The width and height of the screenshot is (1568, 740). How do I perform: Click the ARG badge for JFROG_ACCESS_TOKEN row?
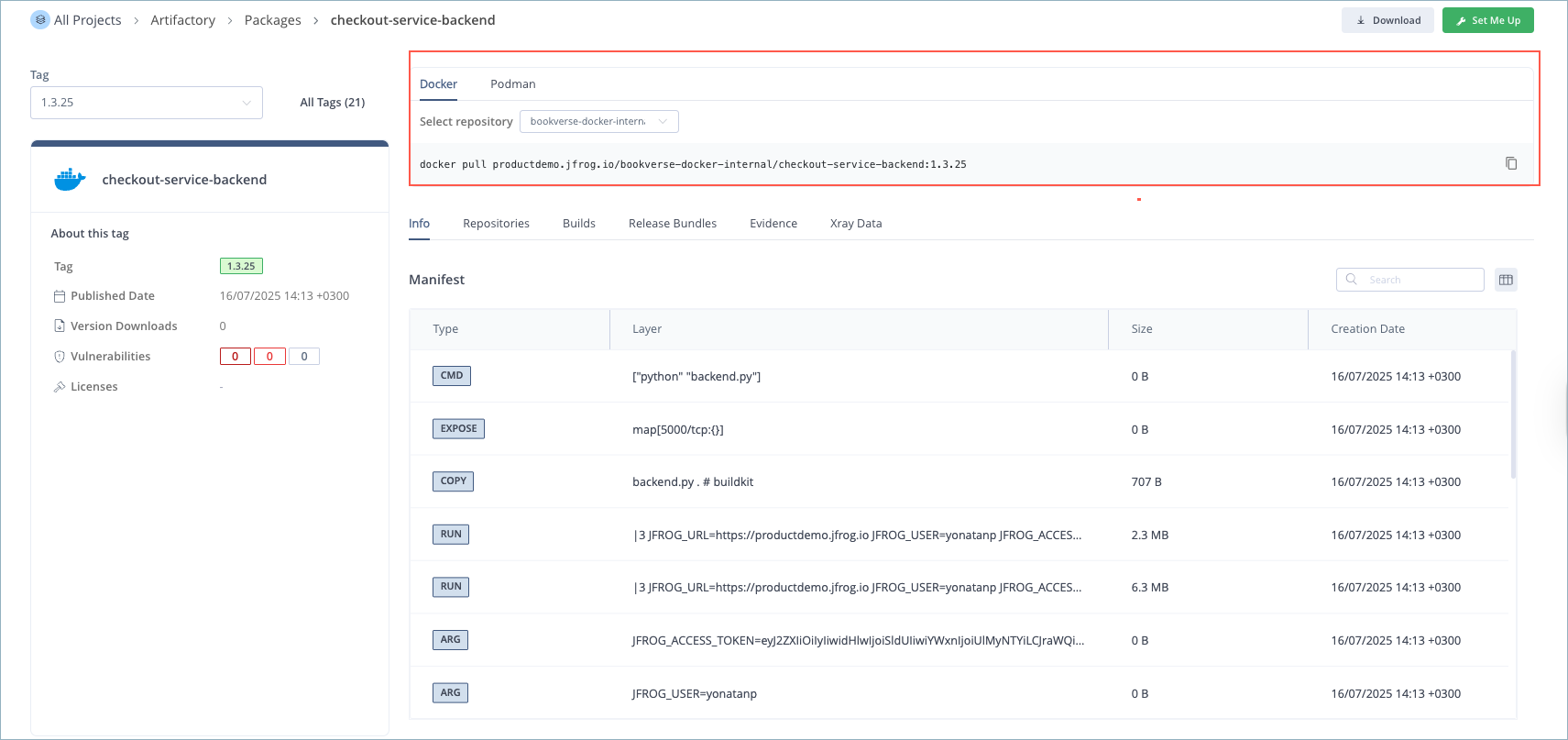tap(450, 640)
